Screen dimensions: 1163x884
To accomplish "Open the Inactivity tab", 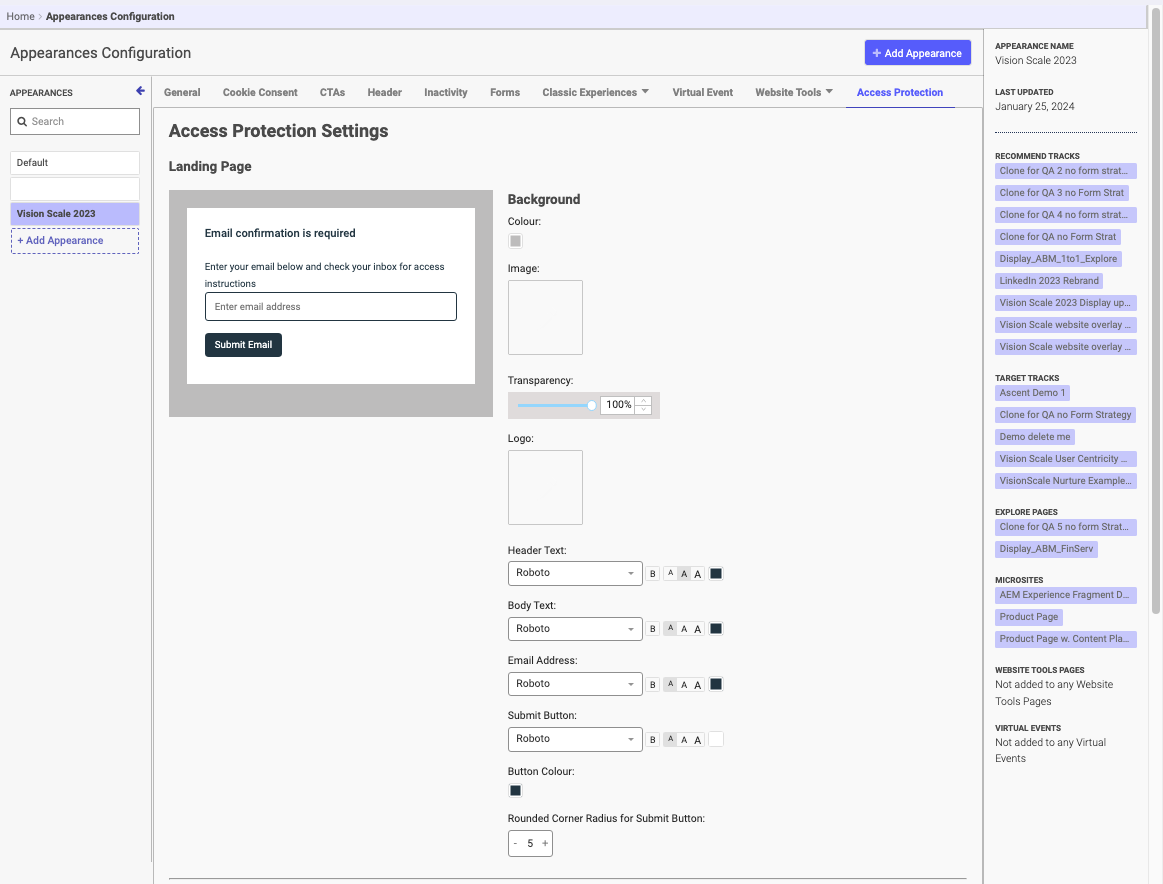I will 446,92.
